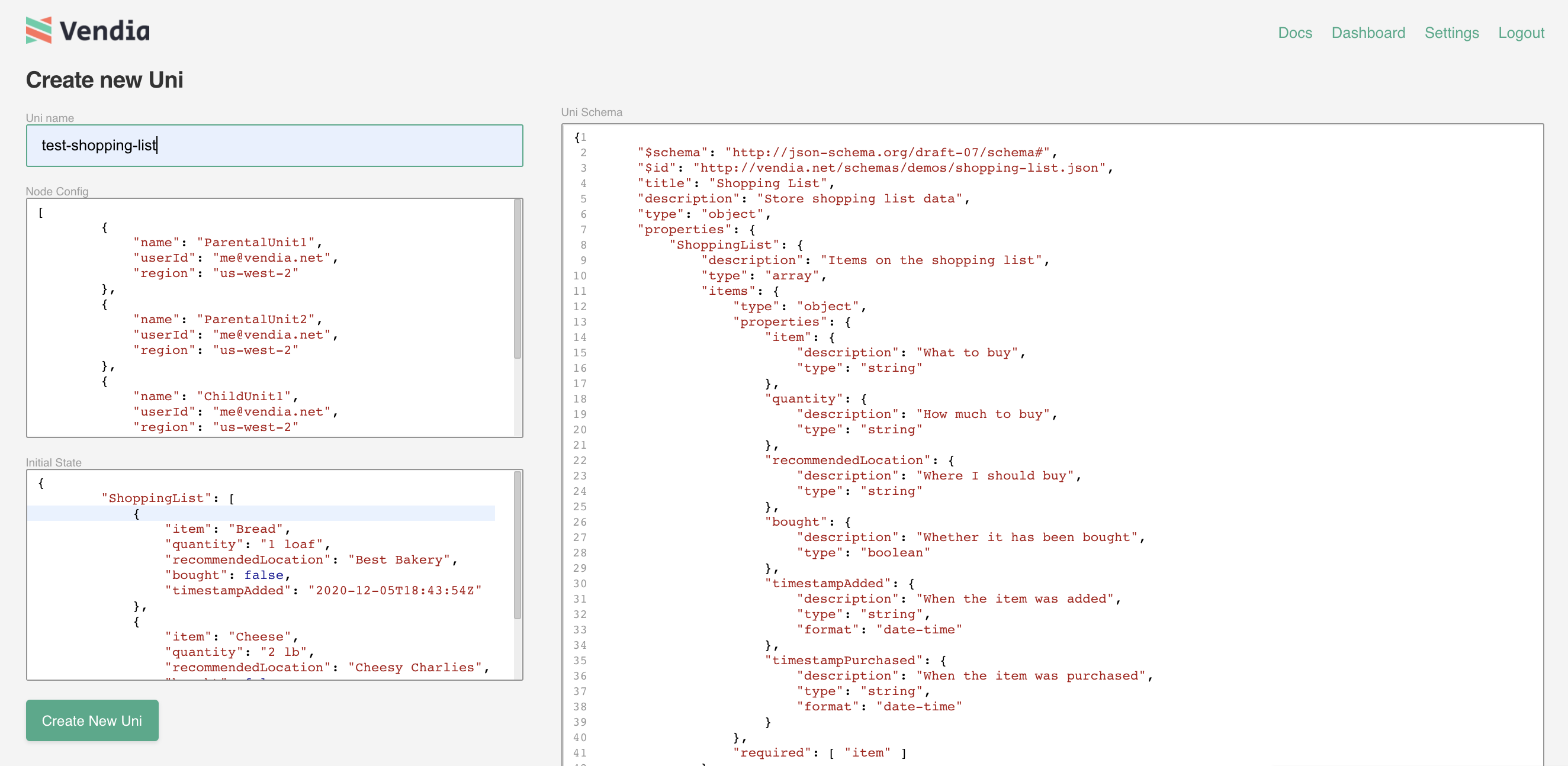Click the "Cheesy Charlies" location value
The image size is (1568, 766).
pos(414,667)
